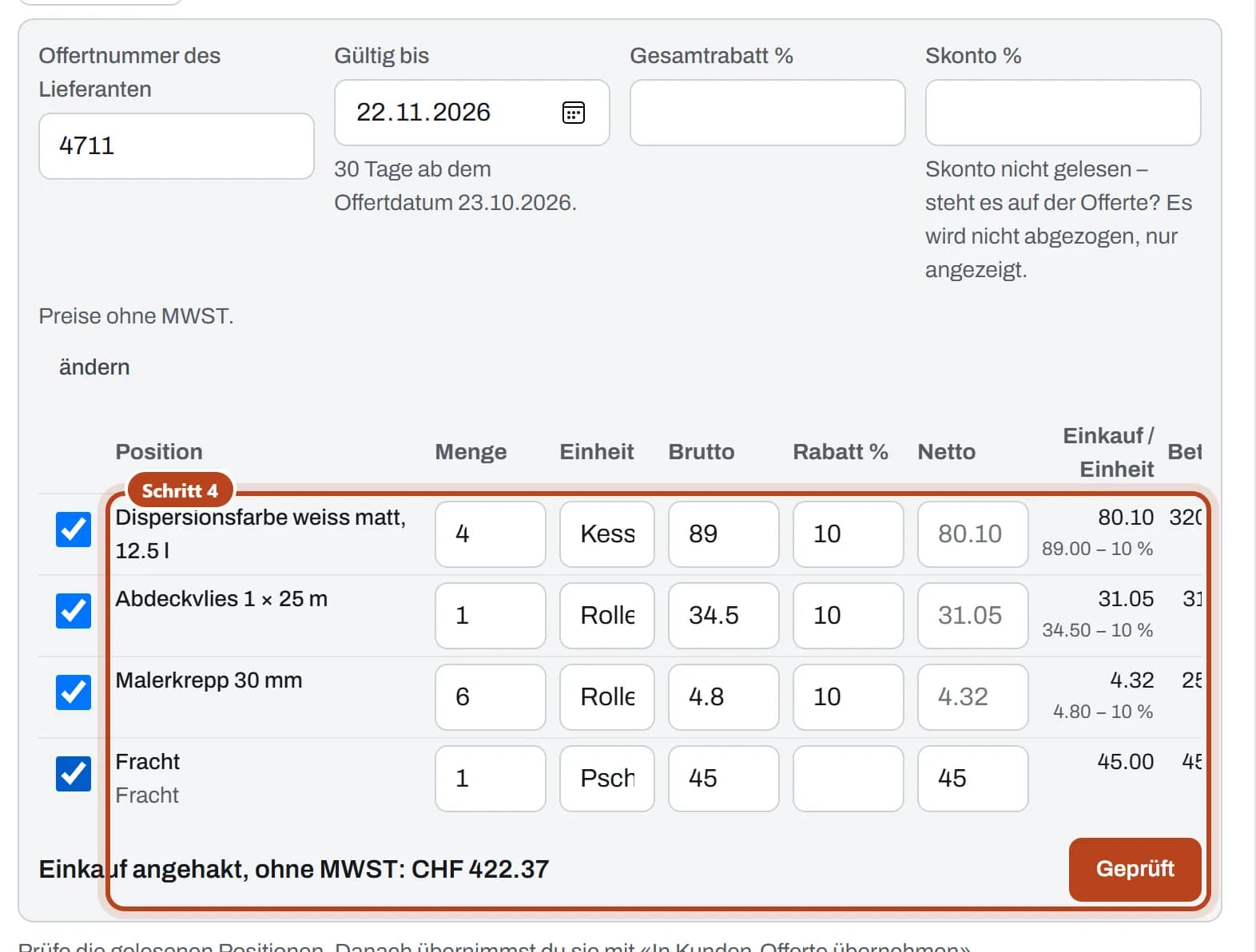Click the ändern link
This screenshot has height=952, width=1256.
[x=94, y=367]
